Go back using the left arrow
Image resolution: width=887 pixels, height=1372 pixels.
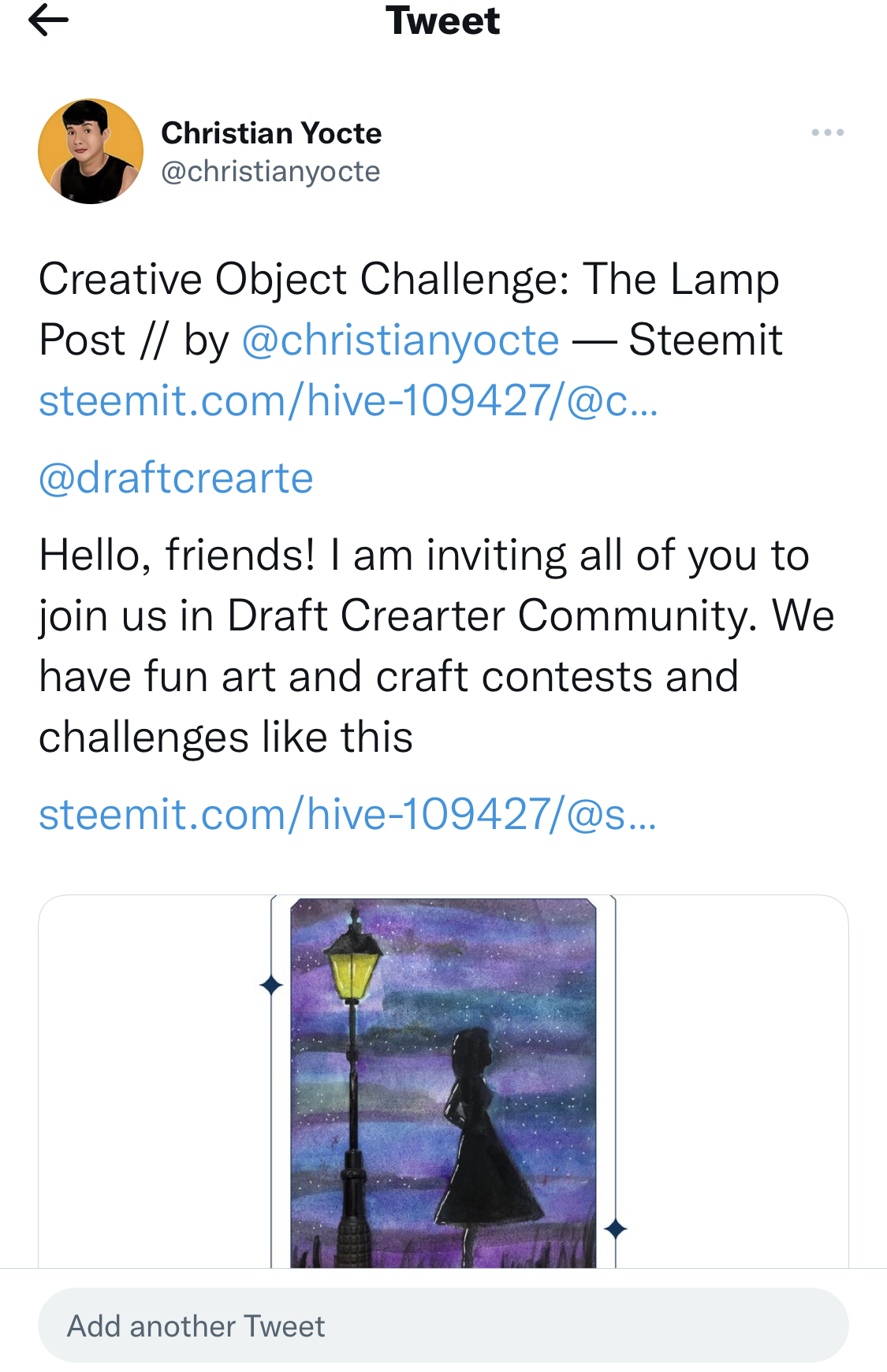[x=48, y=20]
